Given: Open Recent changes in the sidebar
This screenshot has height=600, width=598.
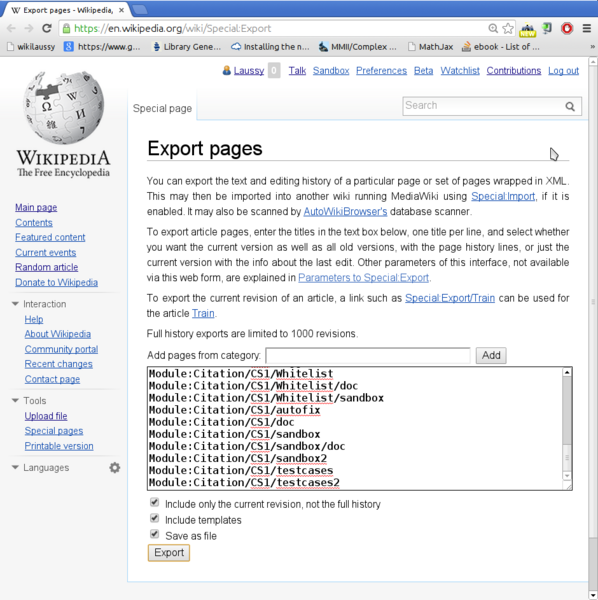Looking at the screenshot, I should 59,364.
